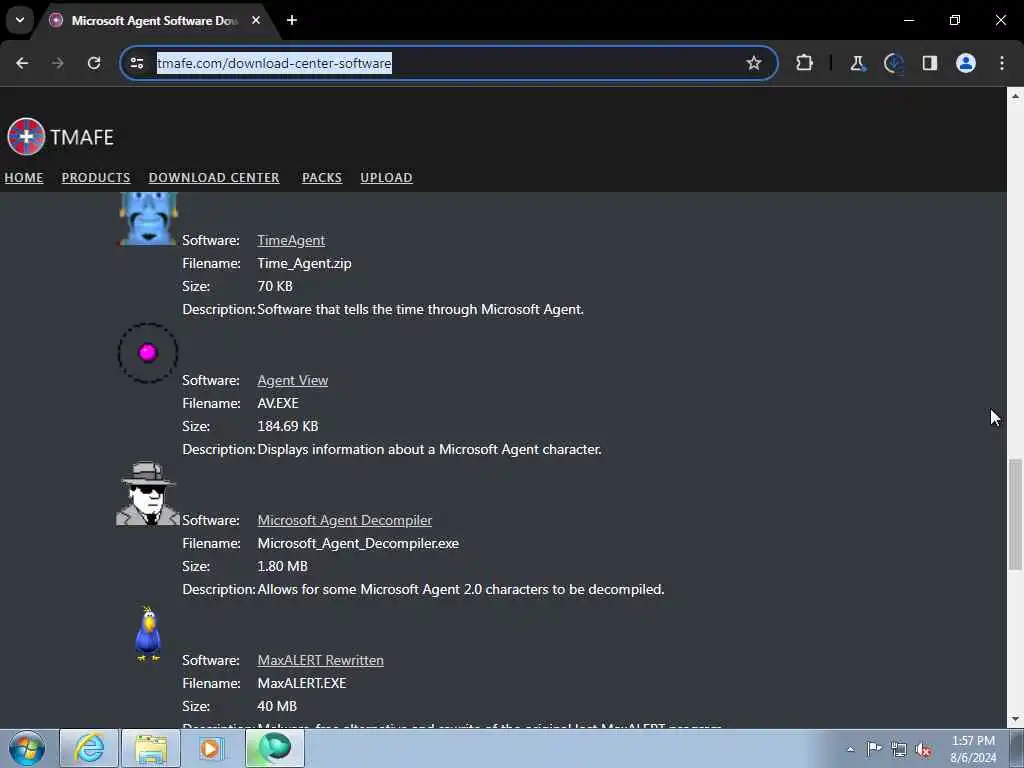Click the green browser taskbar icon
Image resolution: width=1024 pixels, height=768 pixels.
coord(274,748)
